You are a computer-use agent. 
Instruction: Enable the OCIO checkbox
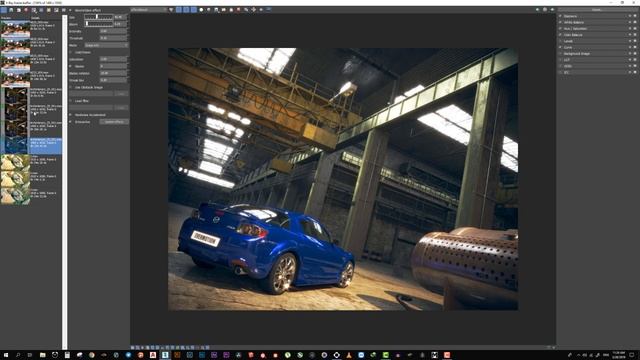pyautogui.click(x=560, y=66)
